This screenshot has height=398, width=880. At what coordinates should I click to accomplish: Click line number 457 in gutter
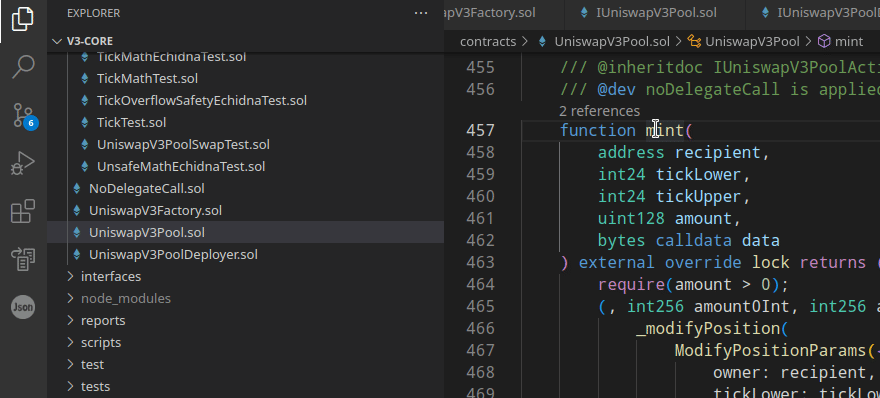480,130
